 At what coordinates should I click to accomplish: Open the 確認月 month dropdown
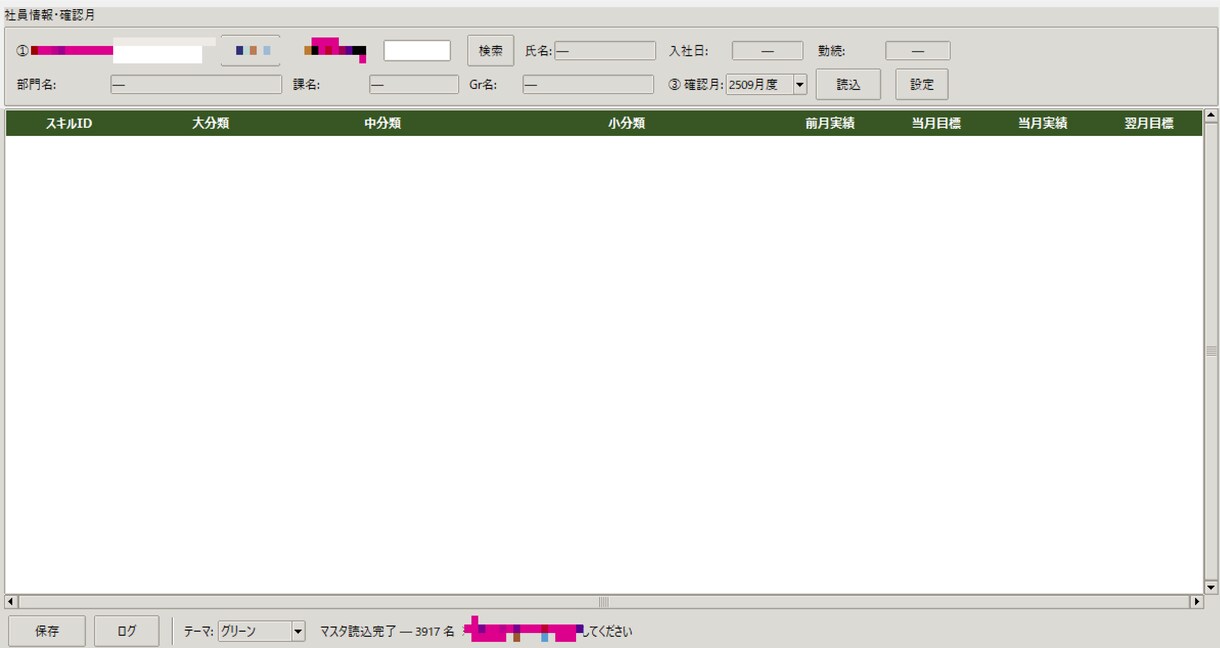pos(766,85)
